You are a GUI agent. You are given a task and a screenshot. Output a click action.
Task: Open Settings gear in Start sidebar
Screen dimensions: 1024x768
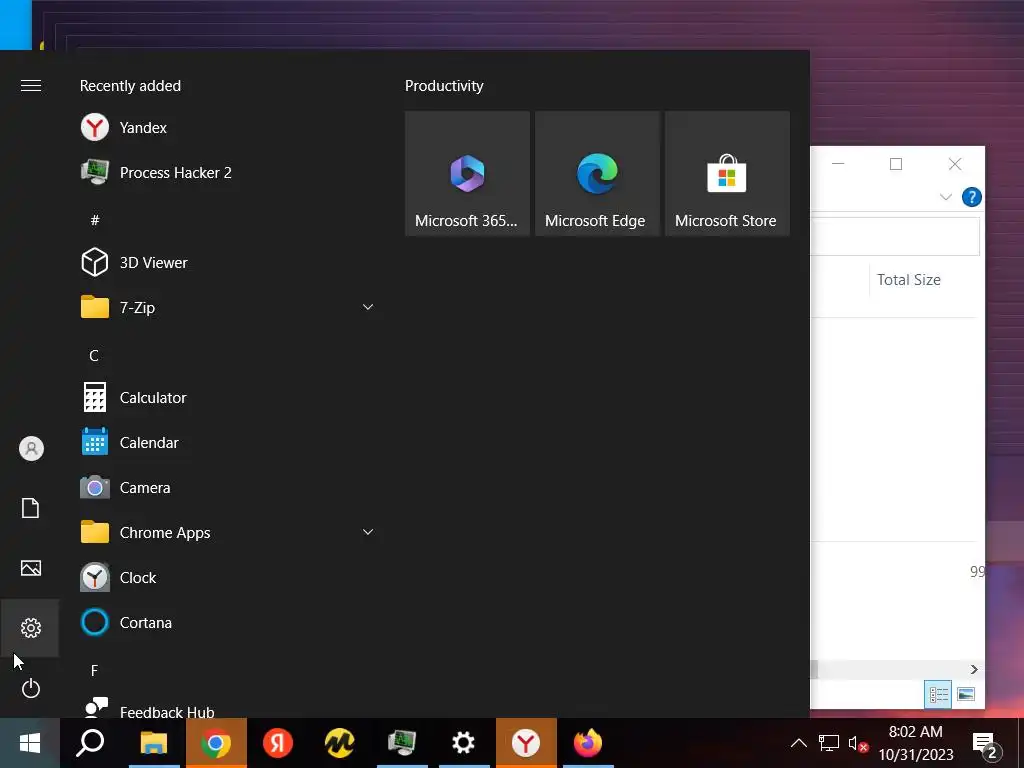tap(31, 628)
